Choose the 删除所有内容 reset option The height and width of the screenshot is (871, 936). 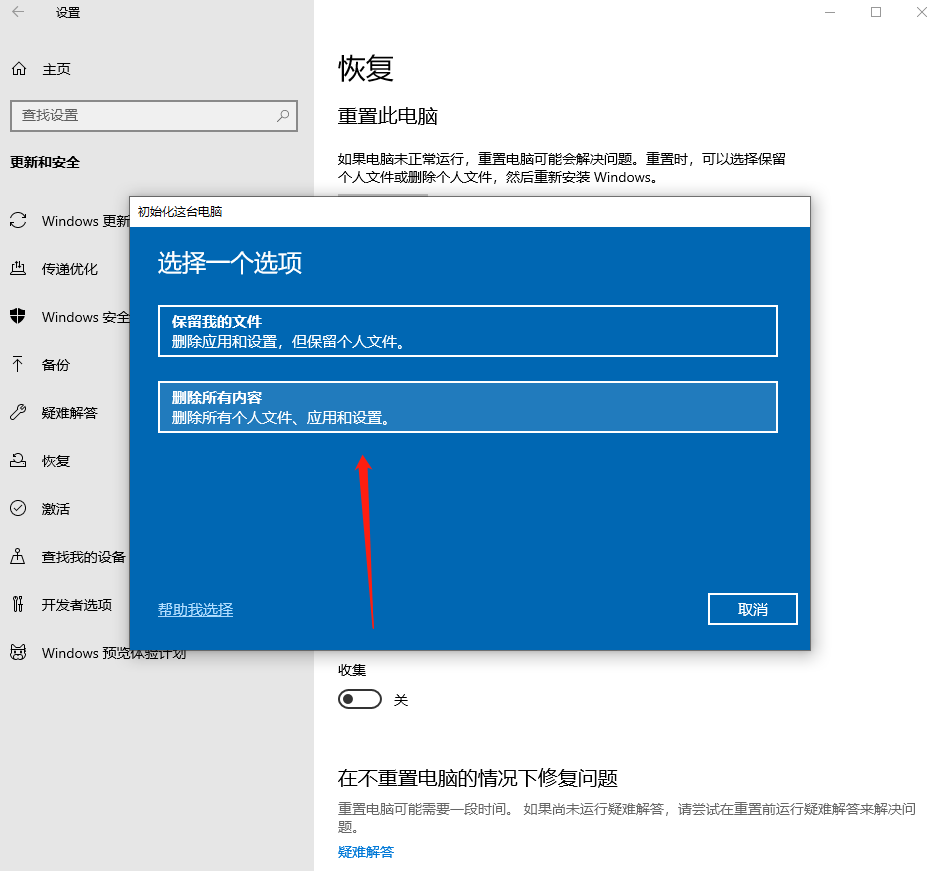pos(467,406)
